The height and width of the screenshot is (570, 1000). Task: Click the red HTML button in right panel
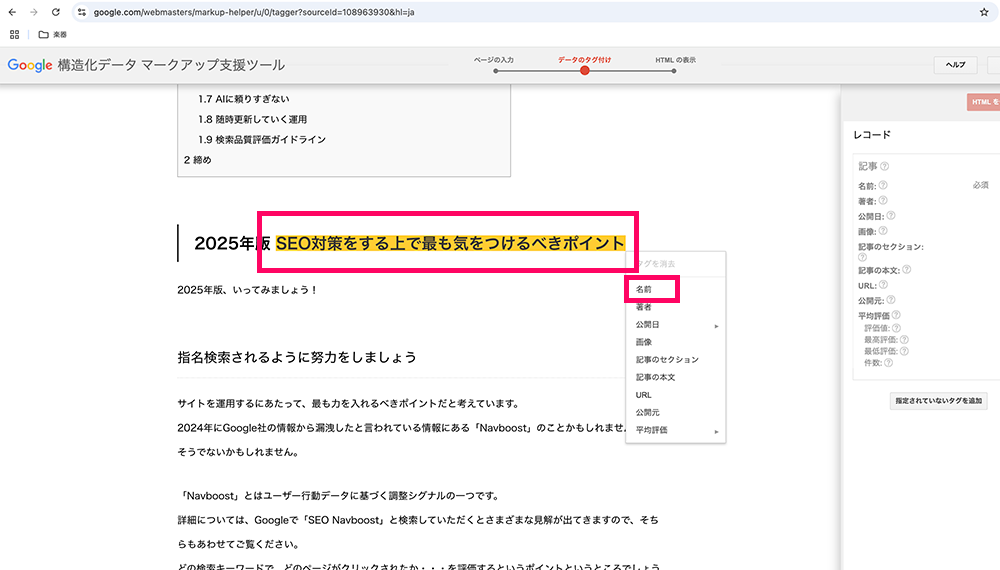[x=983, y=102]
